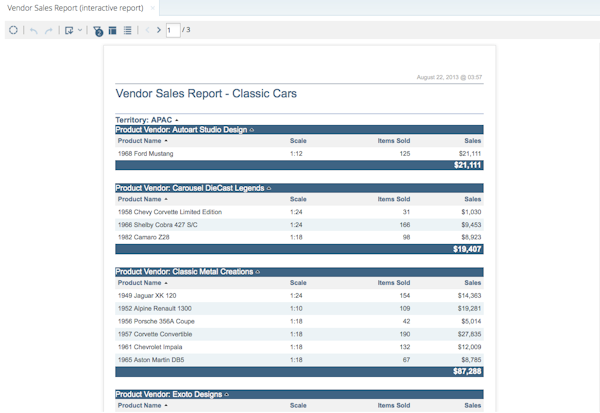Click the table layout panel icon
600x413 pixels.
112,30
